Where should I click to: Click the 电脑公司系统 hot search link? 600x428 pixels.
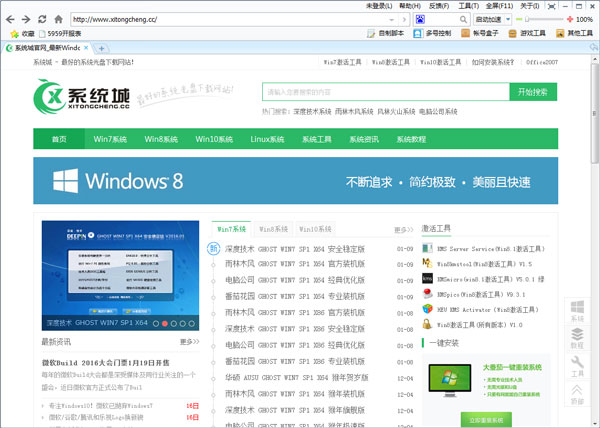coord(438,112)
